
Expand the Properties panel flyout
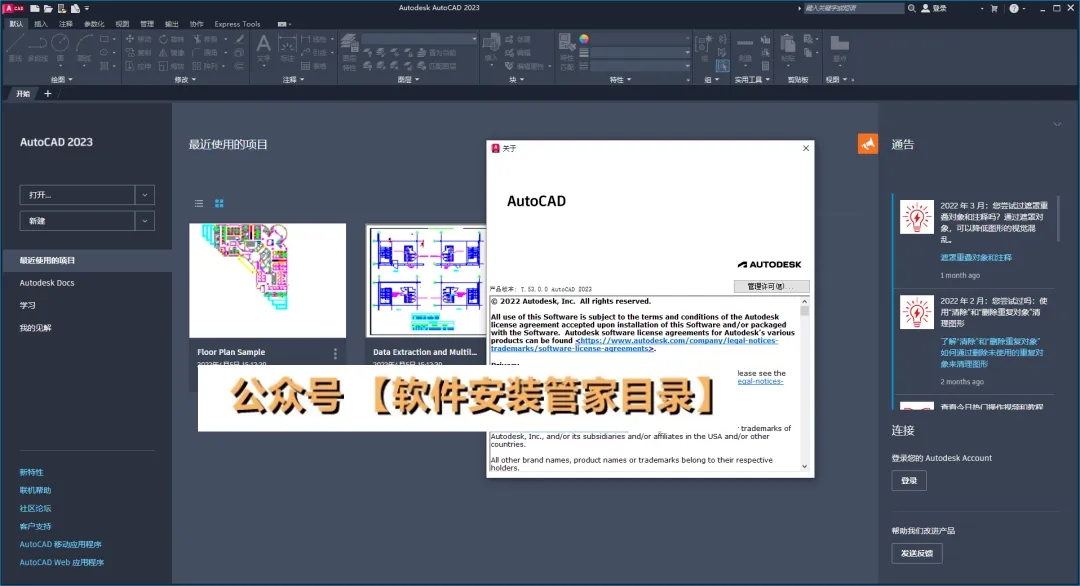tap(620, 80)
